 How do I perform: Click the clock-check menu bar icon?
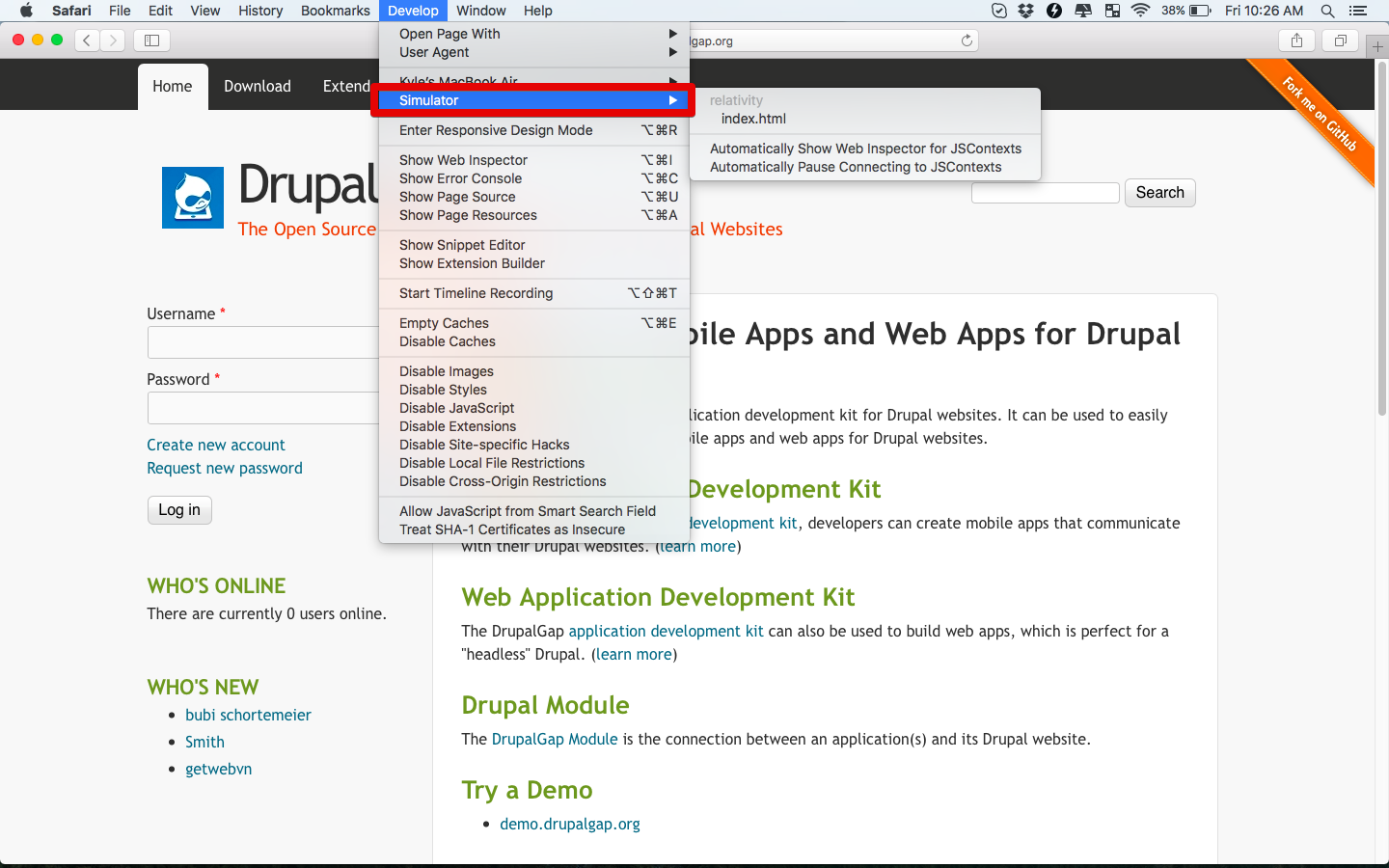point(999,11)
